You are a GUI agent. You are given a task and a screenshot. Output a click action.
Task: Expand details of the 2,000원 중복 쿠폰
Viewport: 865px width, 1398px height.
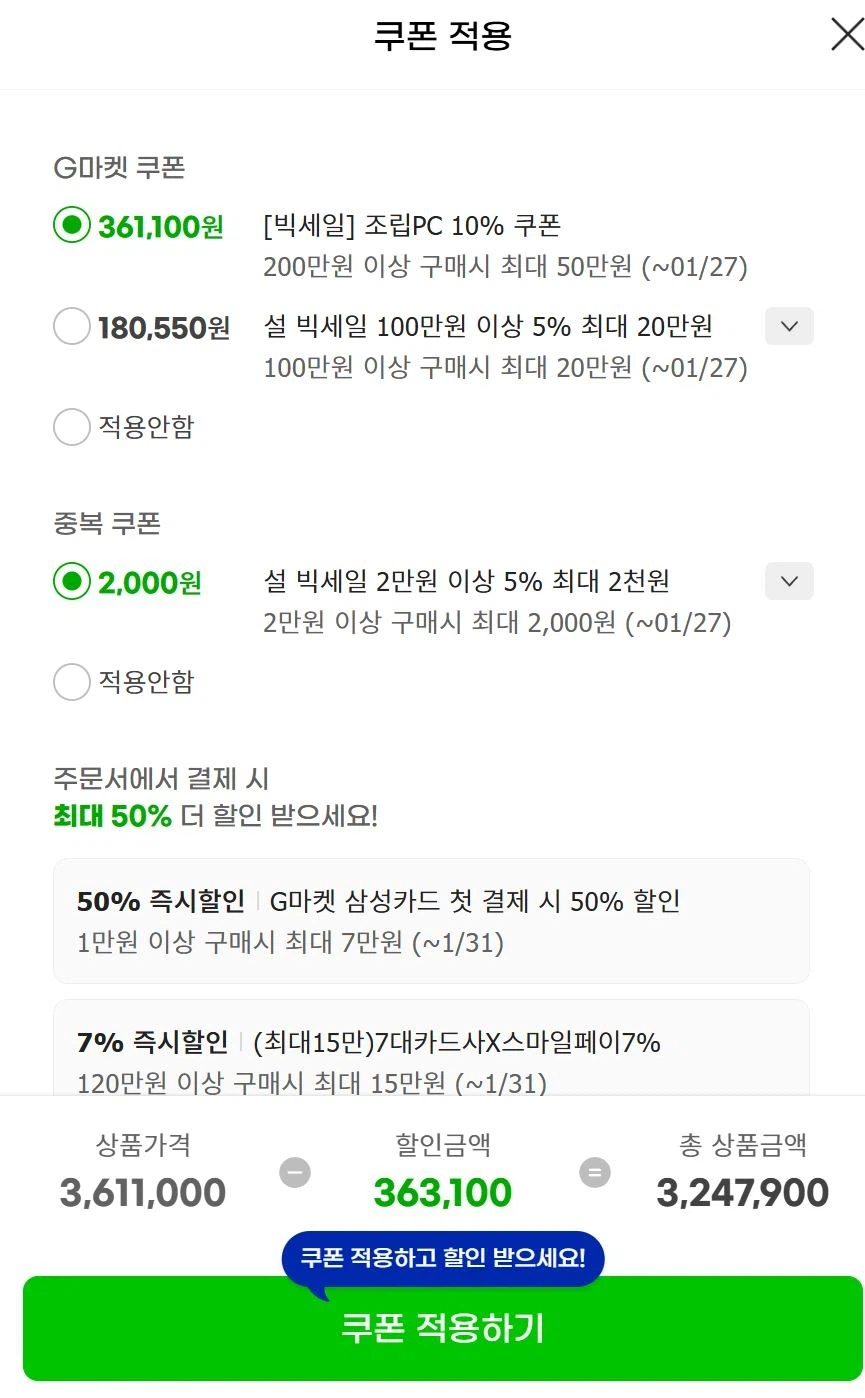pyautogui.click(x=788, y=581)
